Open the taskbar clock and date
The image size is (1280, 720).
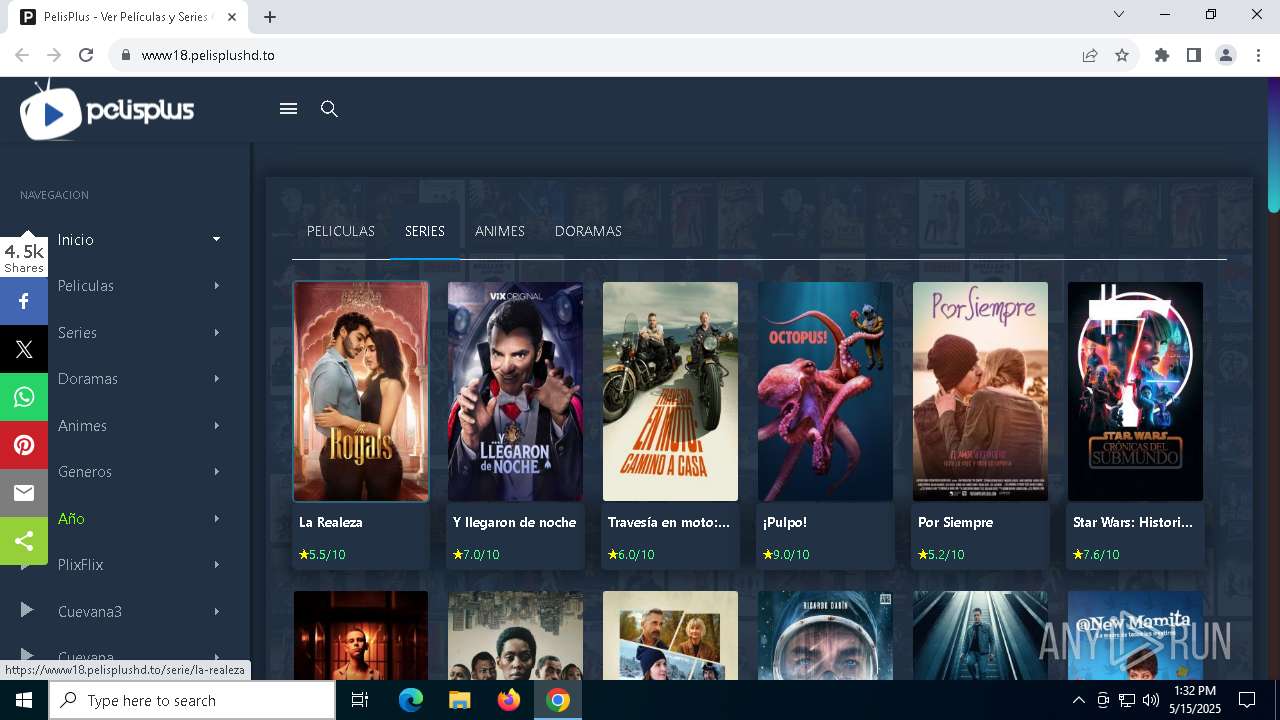pyautogui.click(x=1195, y=700)
